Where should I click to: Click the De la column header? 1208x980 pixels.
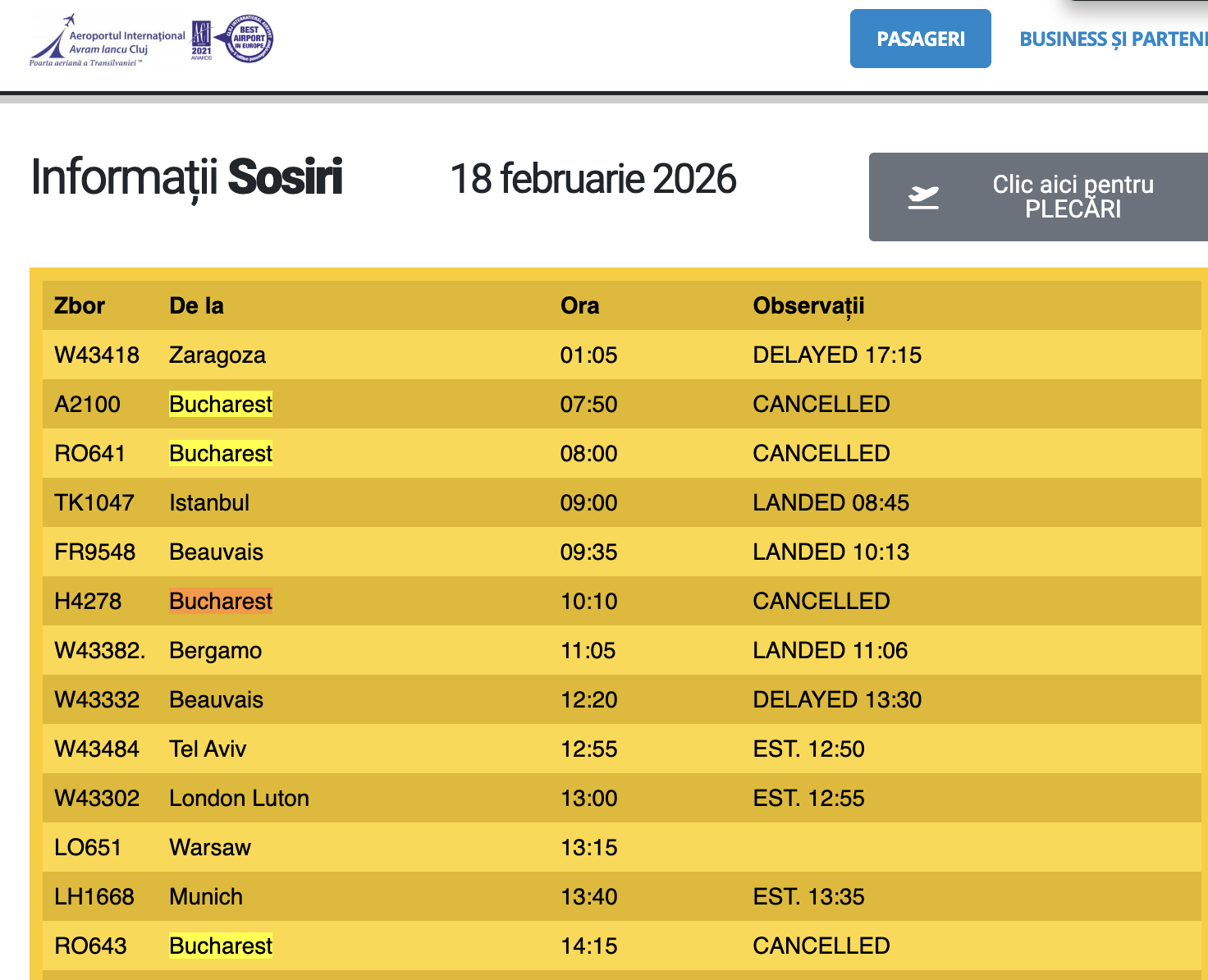196,306
